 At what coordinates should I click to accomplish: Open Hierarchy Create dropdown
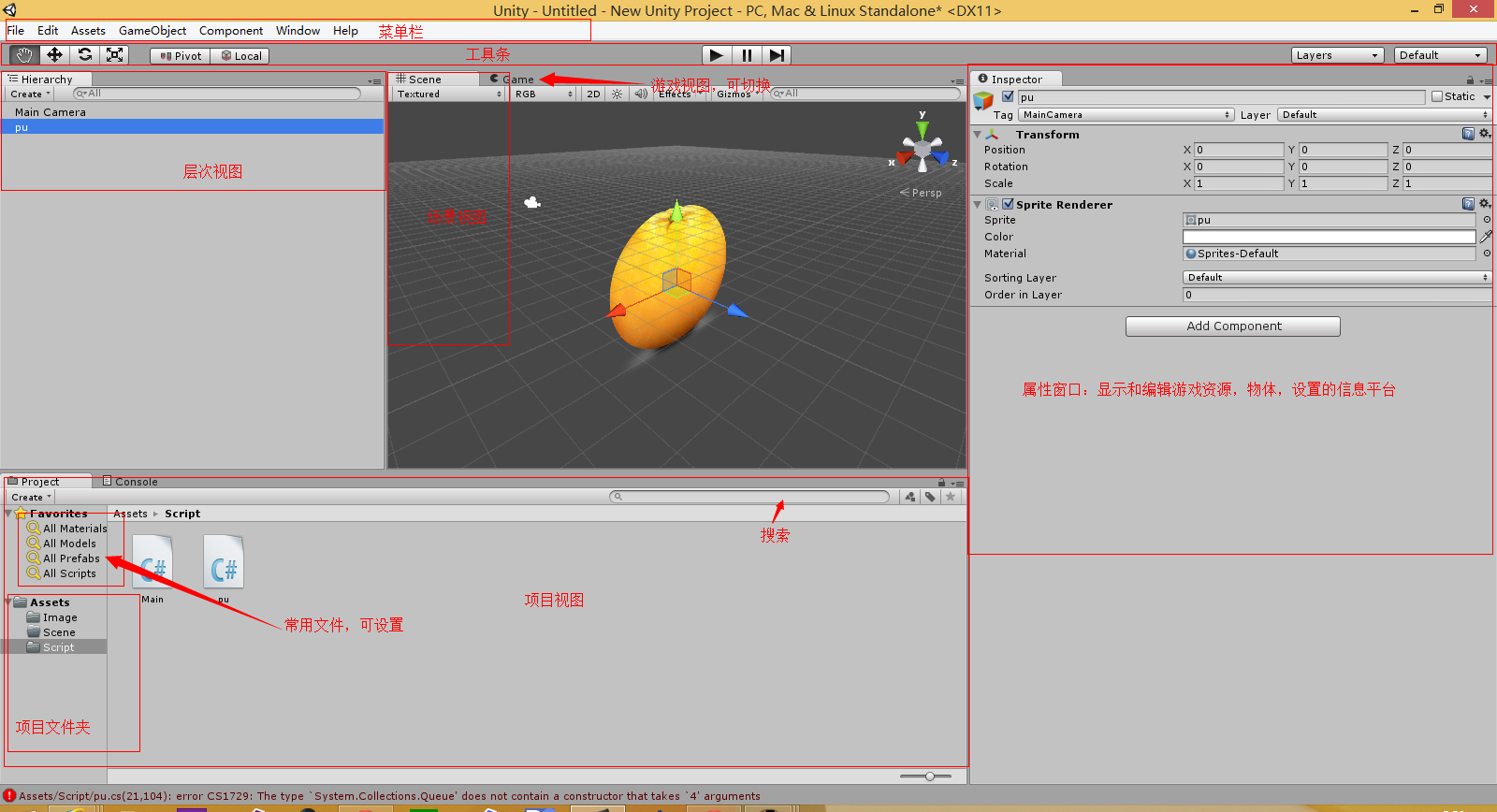click(30, 94)
